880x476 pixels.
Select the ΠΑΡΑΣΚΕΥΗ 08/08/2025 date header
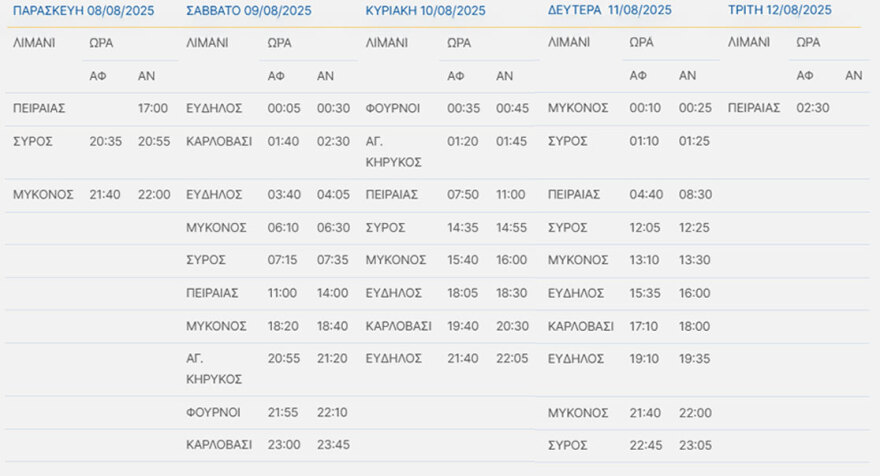point(84,11)
